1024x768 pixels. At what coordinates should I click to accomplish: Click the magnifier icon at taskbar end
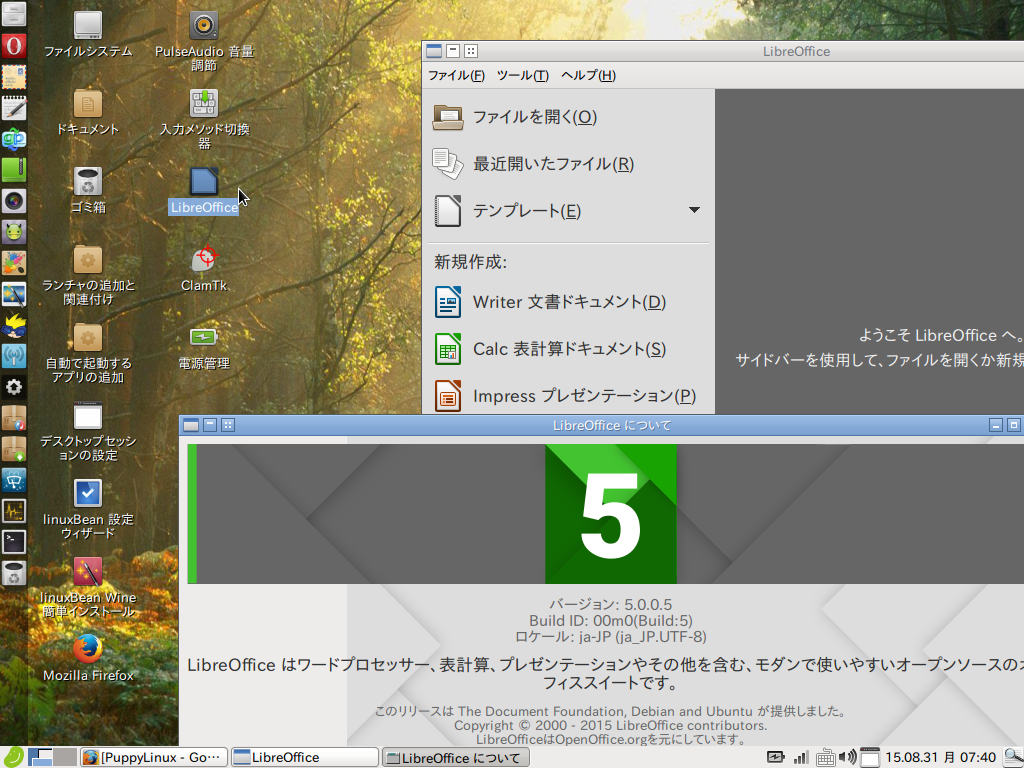[1013, 758]
